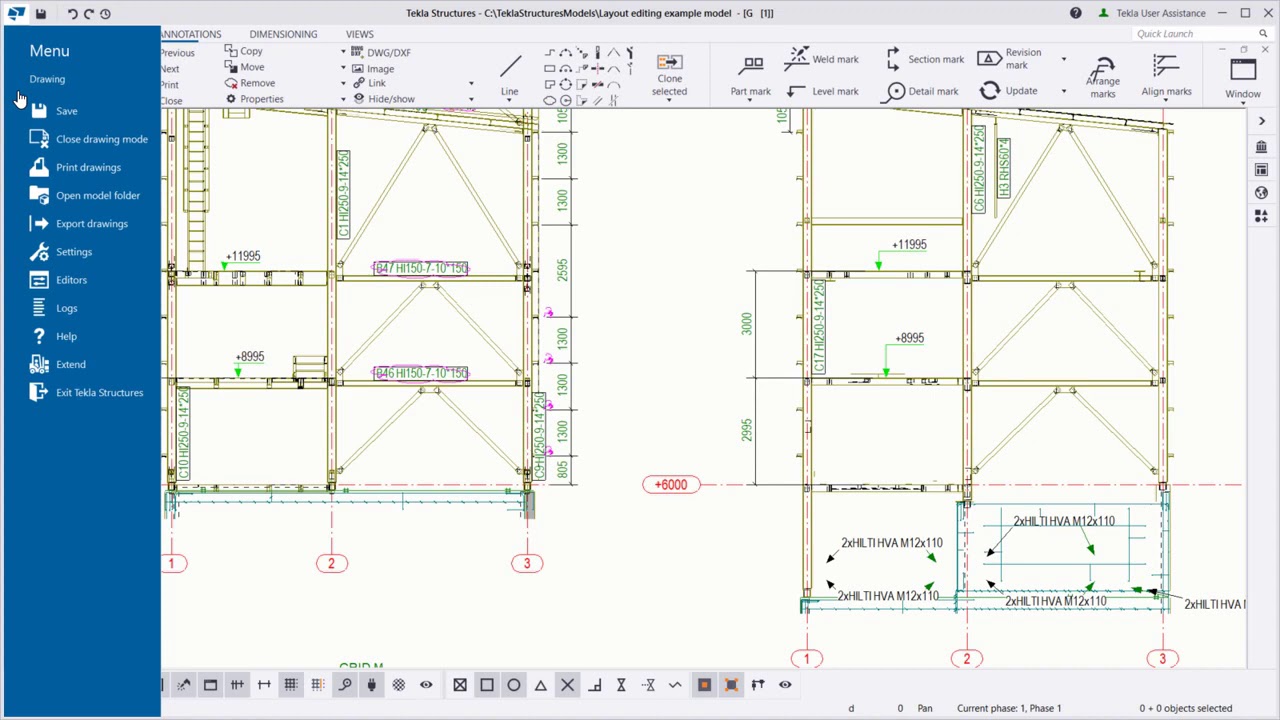Image resolution: width=1280 pixels, height=720 pixels.
Task: Click the side pane library icon
Action: coord(1262,147)
